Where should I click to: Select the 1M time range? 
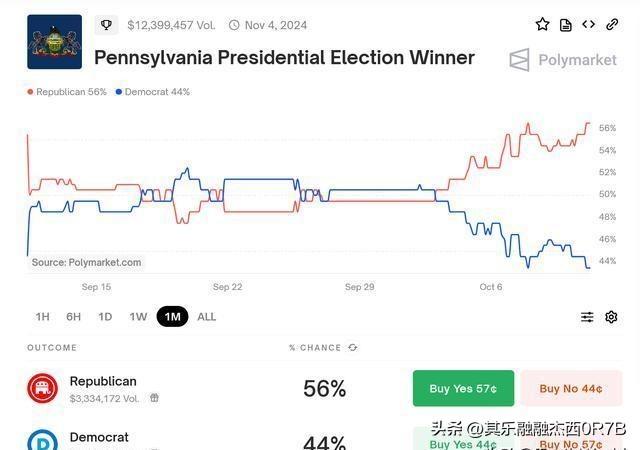172,316
